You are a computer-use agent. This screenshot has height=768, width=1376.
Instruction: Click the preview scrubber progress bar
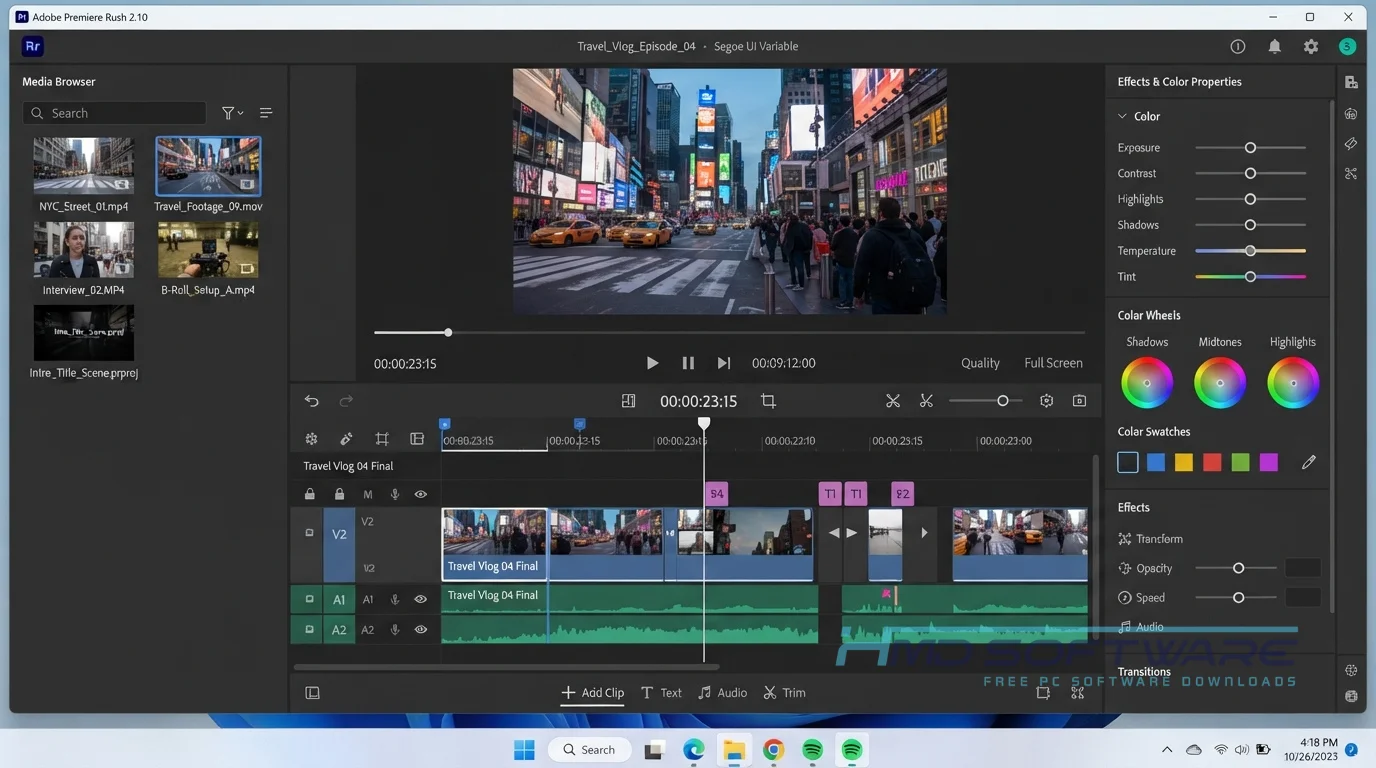pyautogui.click(x=729, y=332)
